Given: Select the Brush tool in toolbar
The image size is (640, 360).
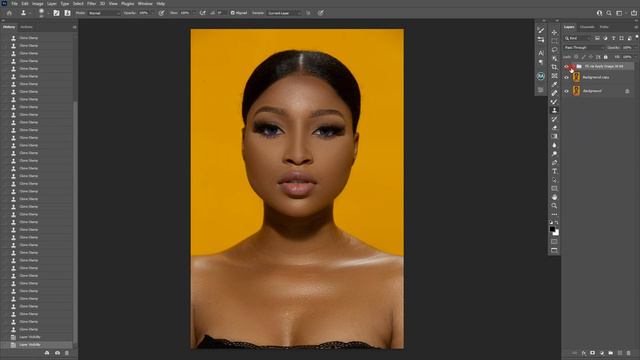Looking at the screenshot, I should pos(554,102).
